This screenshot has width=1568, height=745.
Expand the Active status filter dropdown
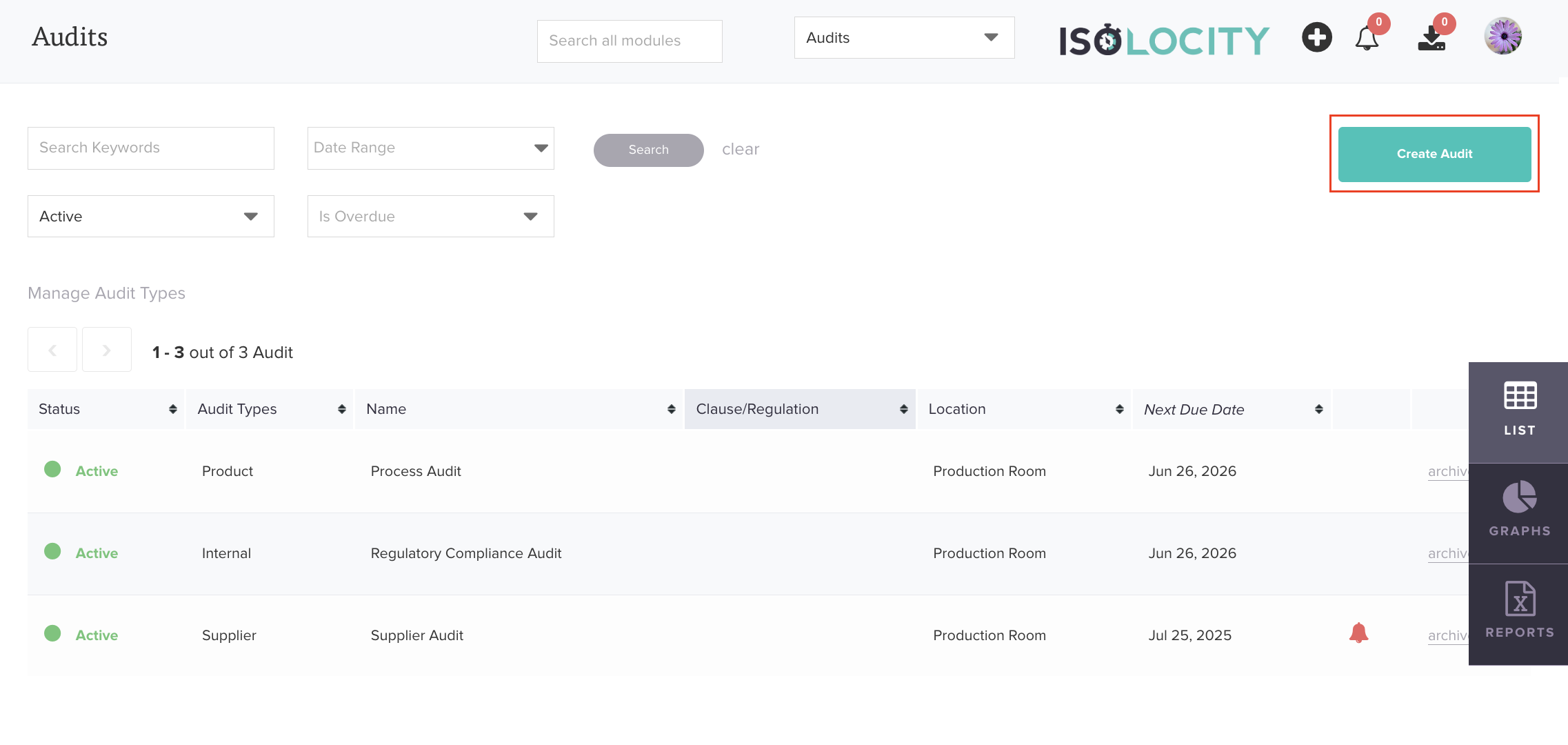151,217
